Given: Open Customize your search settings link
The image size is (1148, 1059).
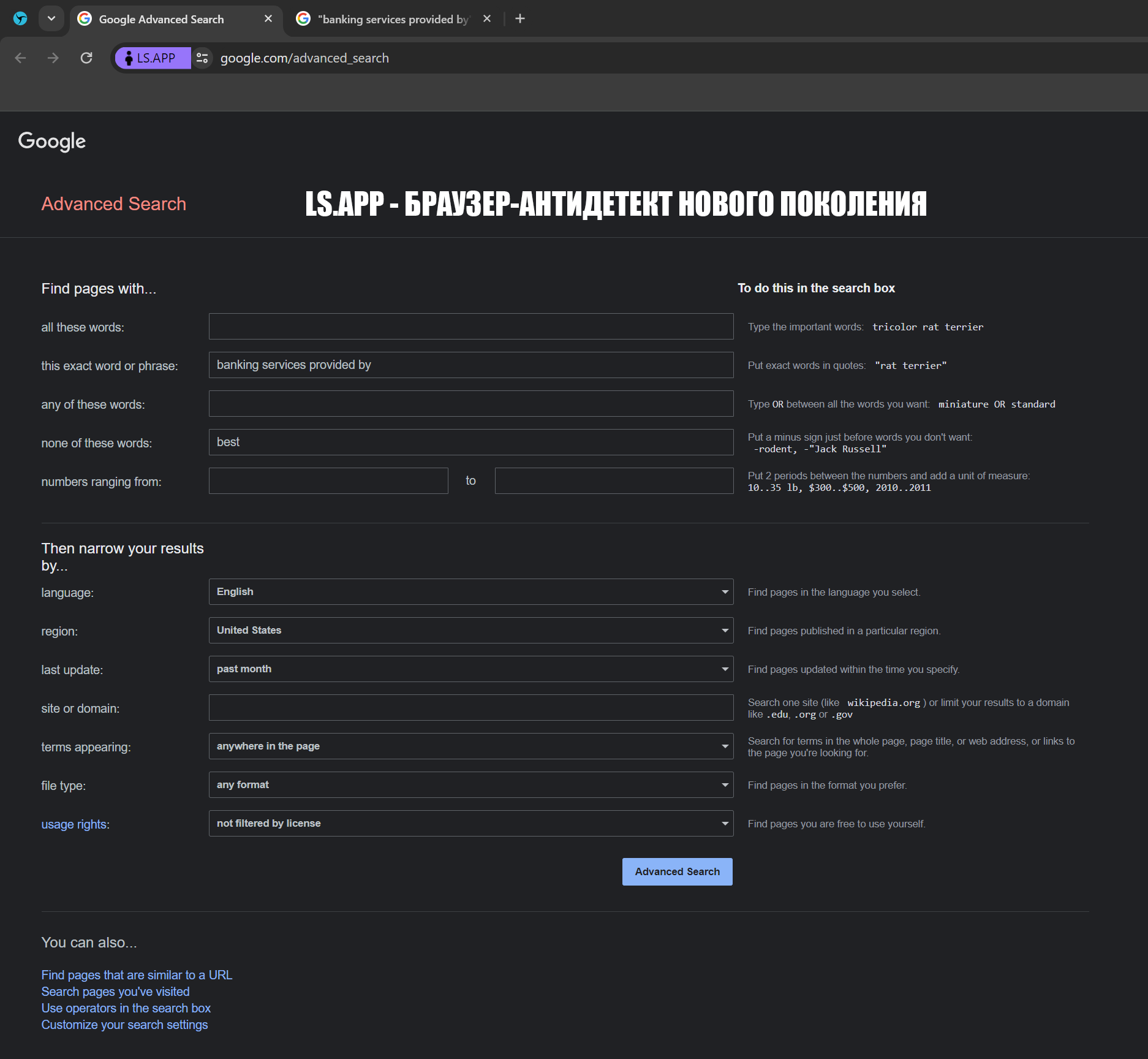Looking at the screenshot, I should point(124,1025).
